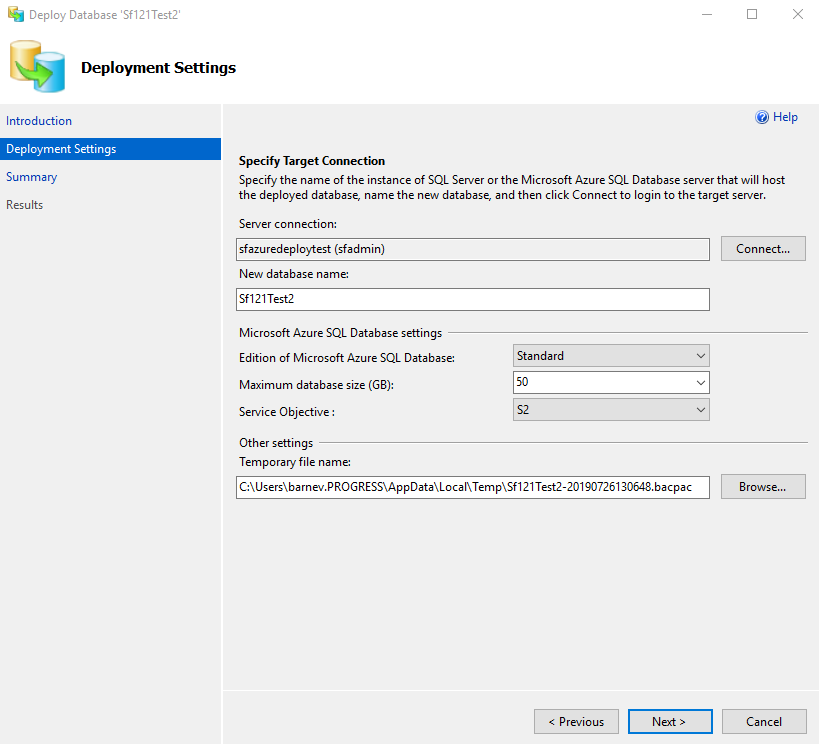Cancel the deployment wizard
The height and width of the screenshot is (744, 819).
764,722
